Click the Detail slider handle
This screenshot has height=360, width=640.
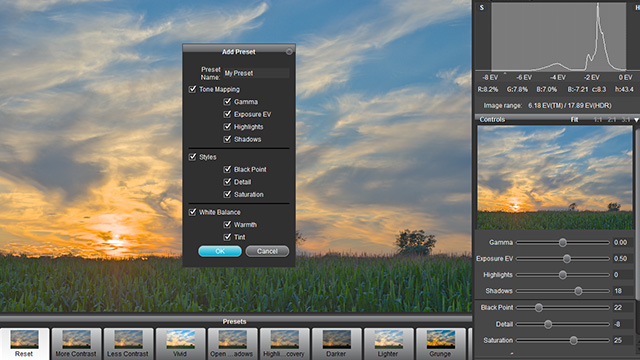pos(548,324)
